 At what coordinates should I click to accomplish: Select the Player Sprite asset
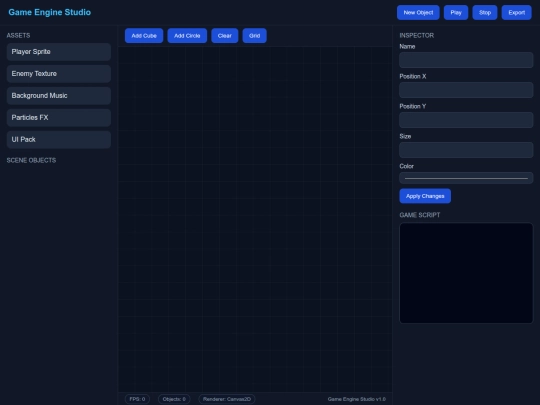[59, 52]
